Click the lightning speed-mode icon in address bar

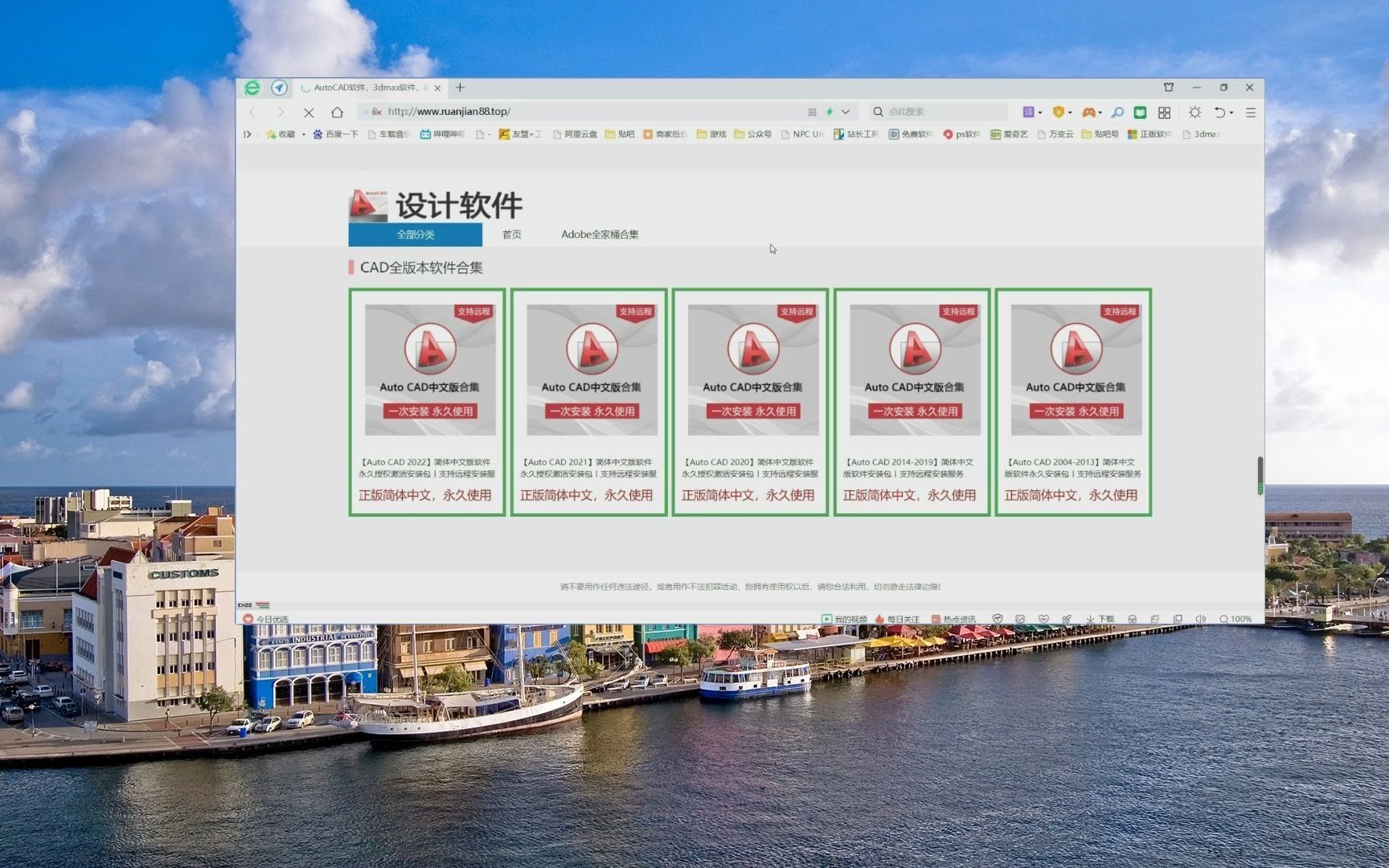point(830,112)
